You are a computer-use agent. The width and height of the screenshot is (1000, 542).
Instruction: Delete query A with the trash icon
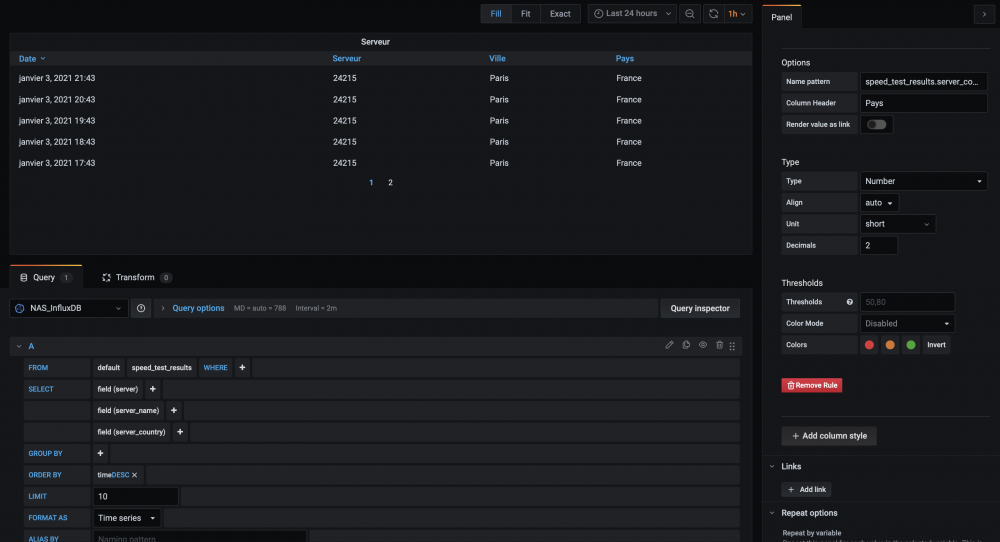point(719,345)
